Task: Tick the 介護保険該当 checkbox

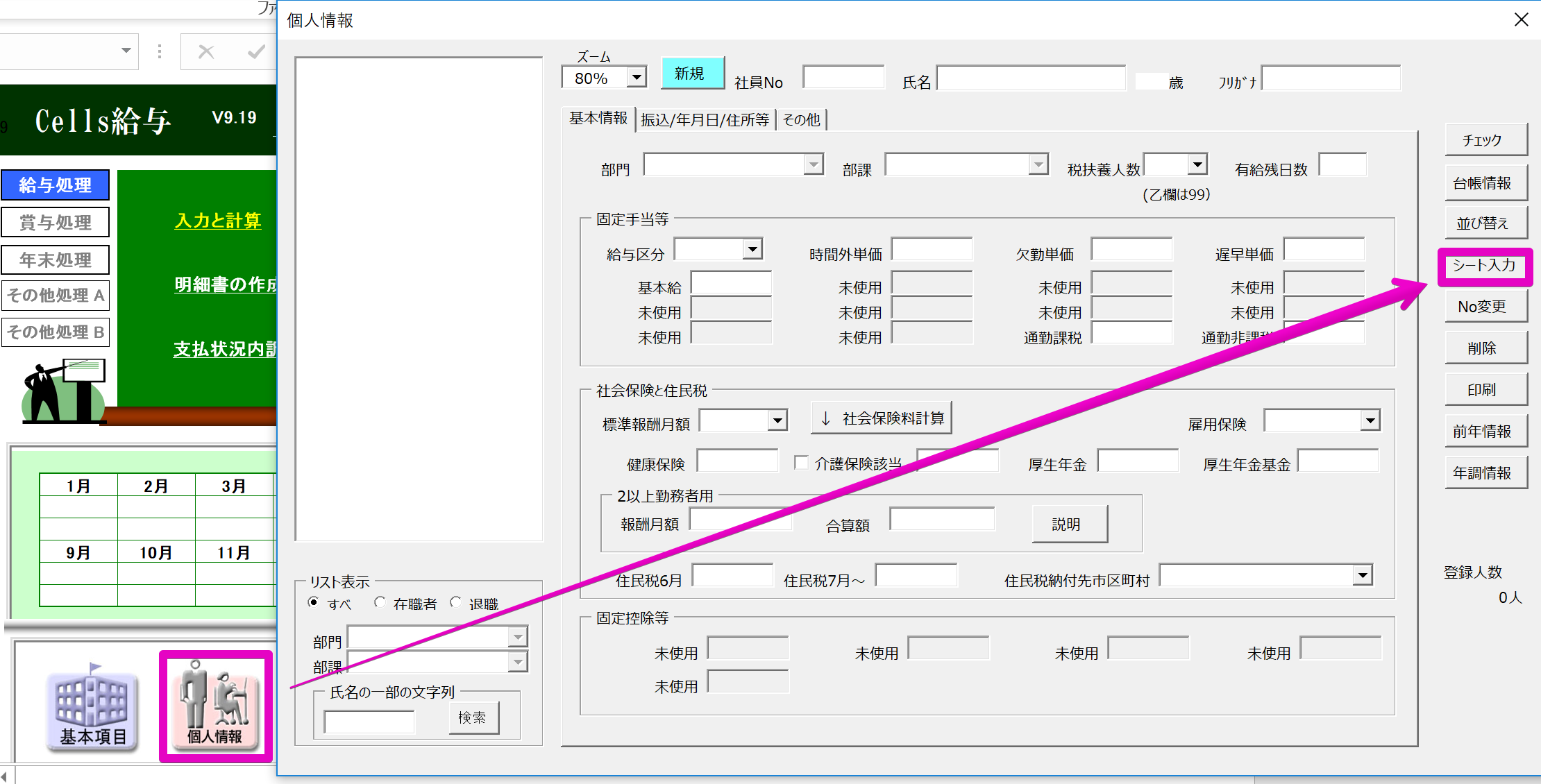Action: tap(801, 462)
